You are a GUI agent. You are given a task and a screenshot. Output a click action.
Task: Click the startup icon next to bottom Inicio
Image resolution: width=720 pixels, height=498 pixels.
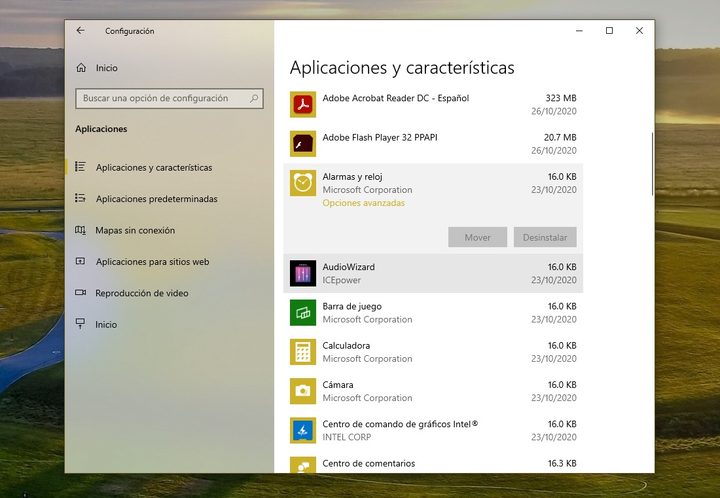80,324
